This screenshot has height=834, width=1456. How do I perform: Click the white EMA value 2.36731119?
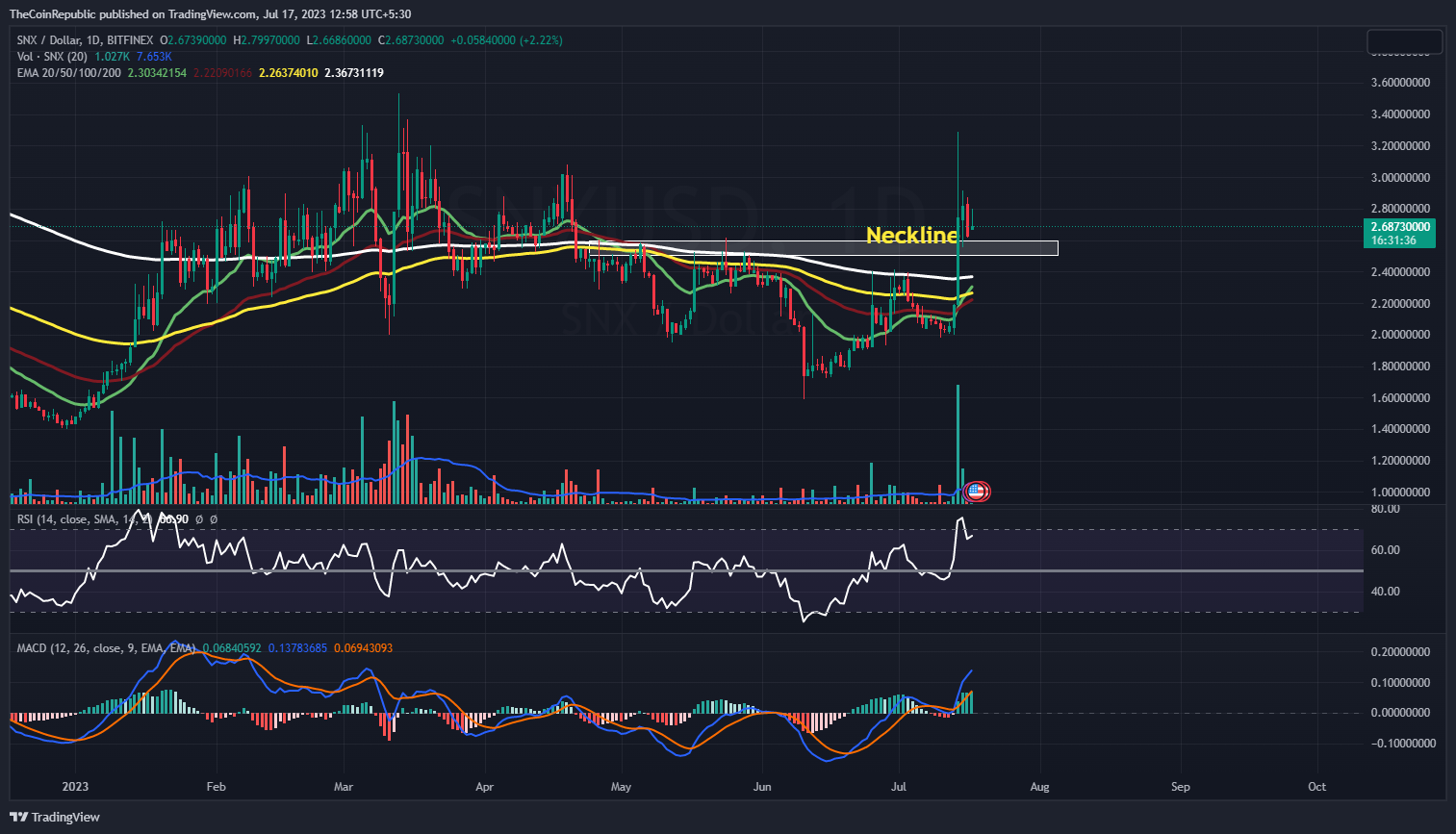point(354,73)
